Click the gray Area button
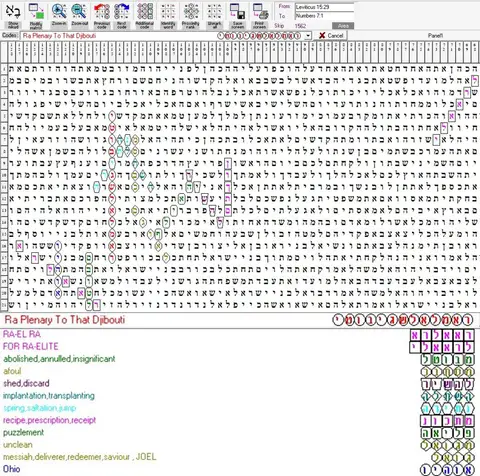480x476 pixels. 343,26
